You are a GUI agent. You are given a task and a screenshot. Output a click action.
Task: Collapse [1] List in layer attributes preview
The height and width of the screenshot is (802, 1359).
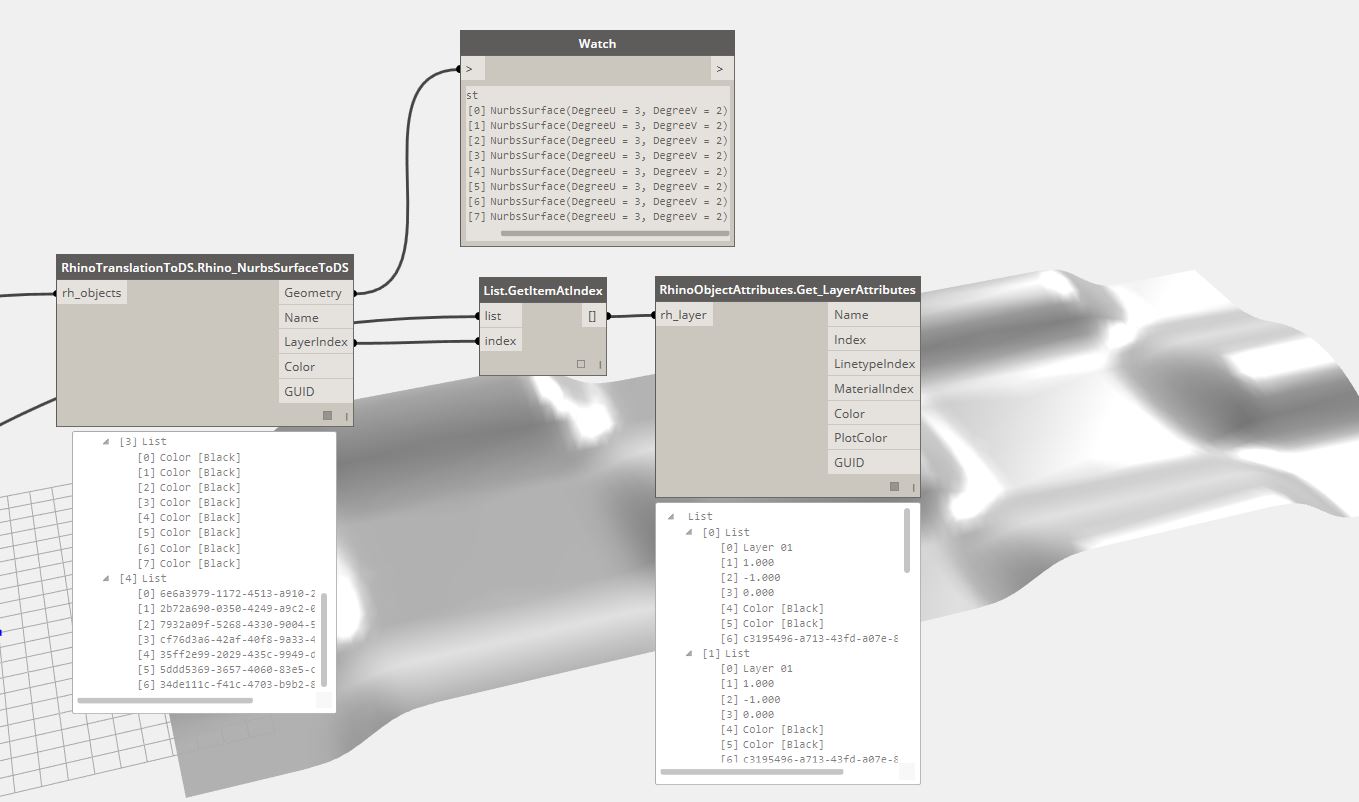[689, 653]
